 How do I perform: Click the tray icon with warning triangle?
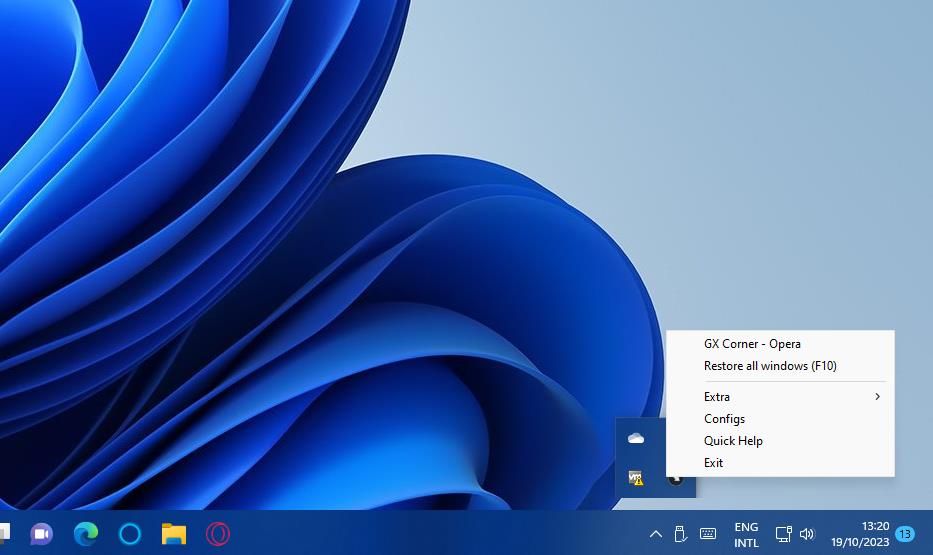(x=636, y=478)
